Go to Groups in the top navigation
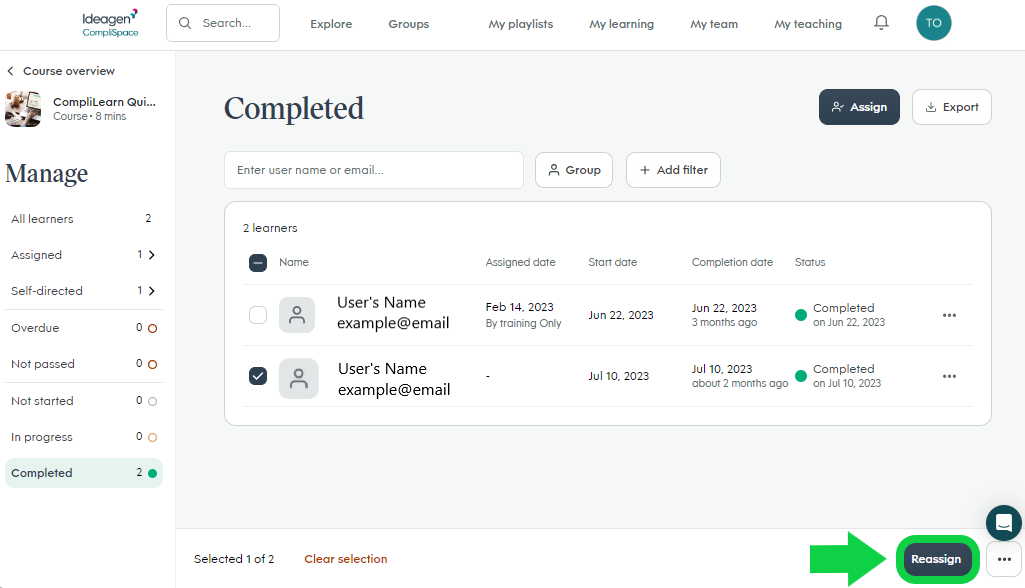The width and height of the screenshot is (1025, 588). pyautogui.click(x=409, y=24)
